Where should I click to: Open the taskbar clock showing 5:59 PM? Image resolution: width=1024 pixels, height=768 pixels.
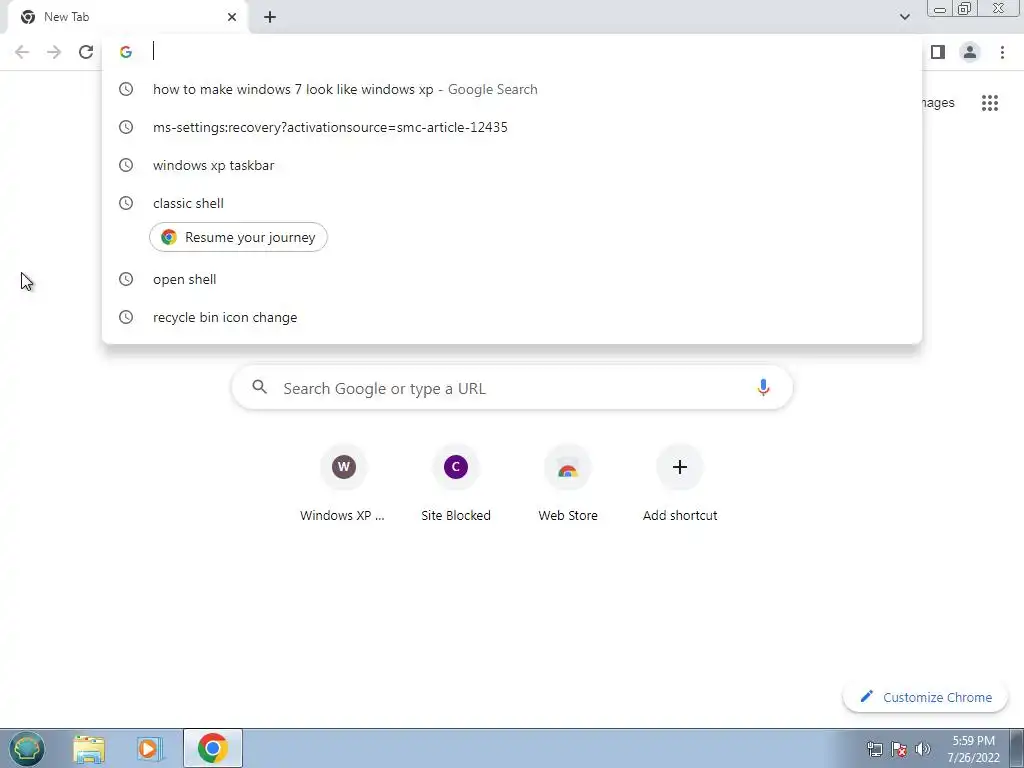(x=973, y=749)
